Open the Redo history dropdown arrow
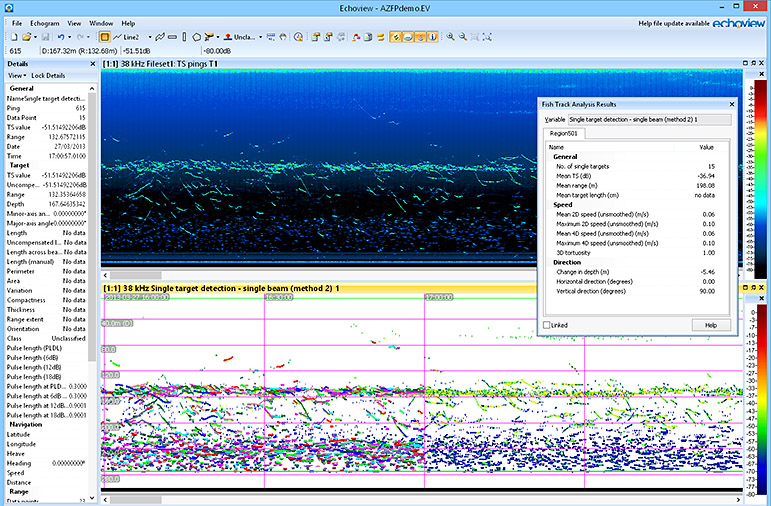This screenshot has width=771, height=506. [89, 37]
